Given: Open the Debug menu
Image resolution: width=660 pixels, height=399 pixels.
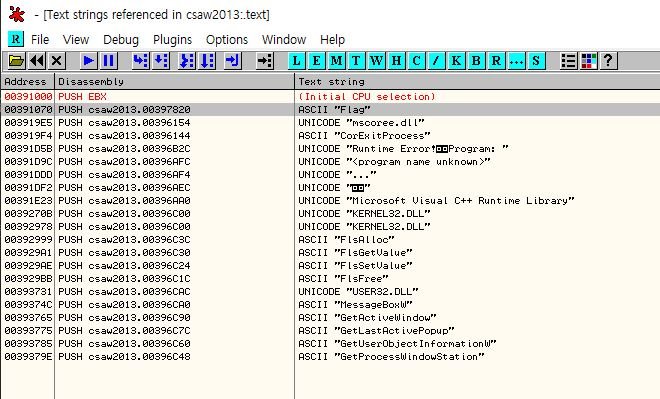Looking at the screenshot, I should 121,40.
